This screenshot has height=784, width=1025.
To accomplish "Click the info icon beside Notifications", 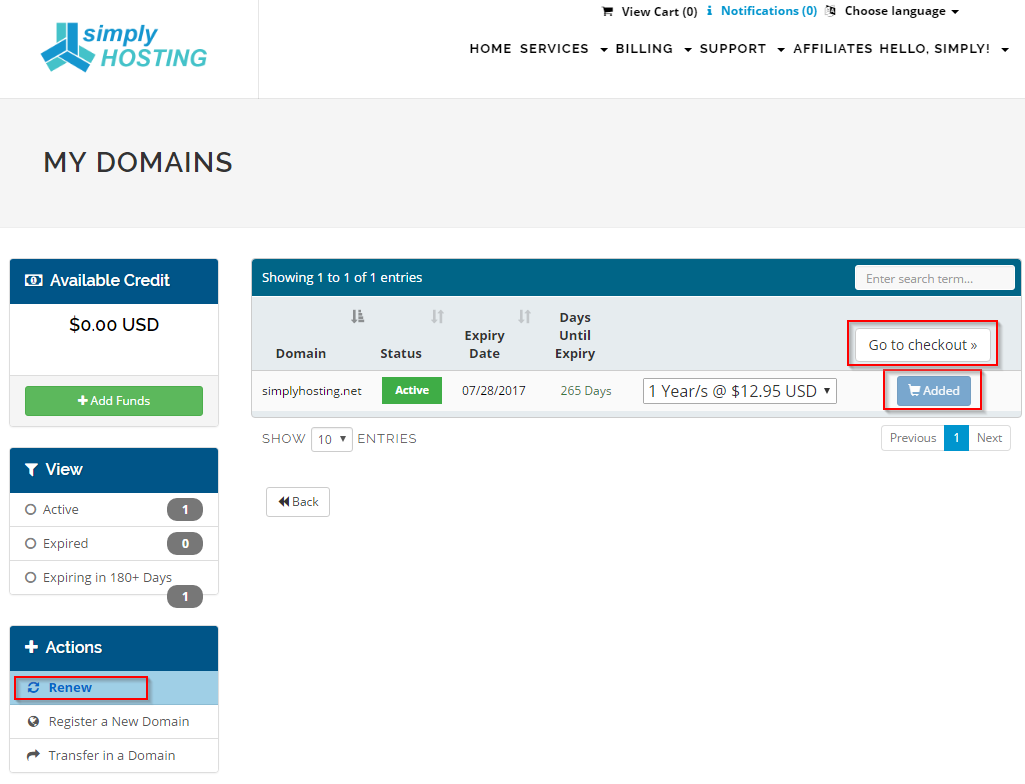I will pos(709,11).
